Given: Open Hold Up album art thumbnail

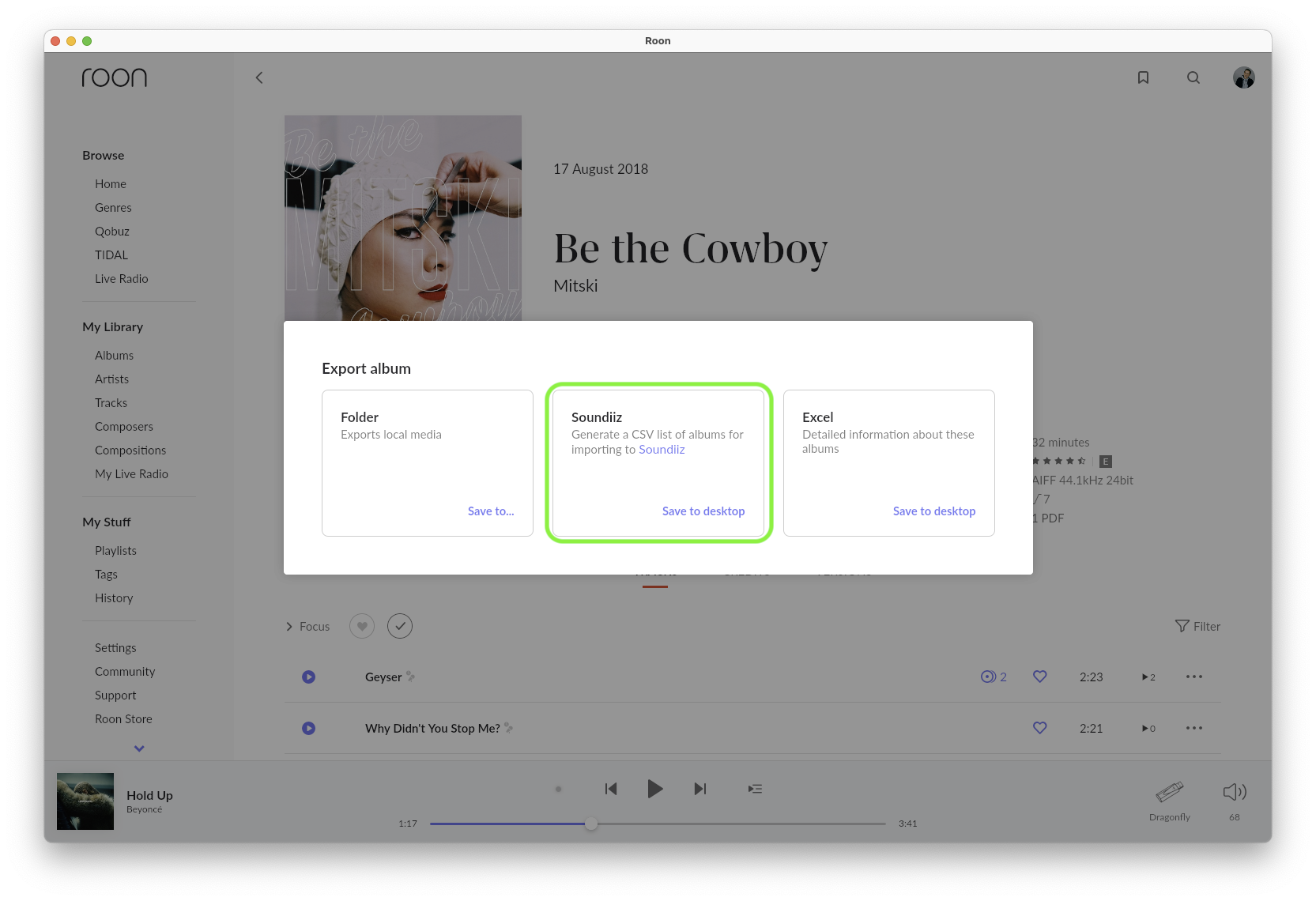Looking at the screenshot, I should [85, 801].
